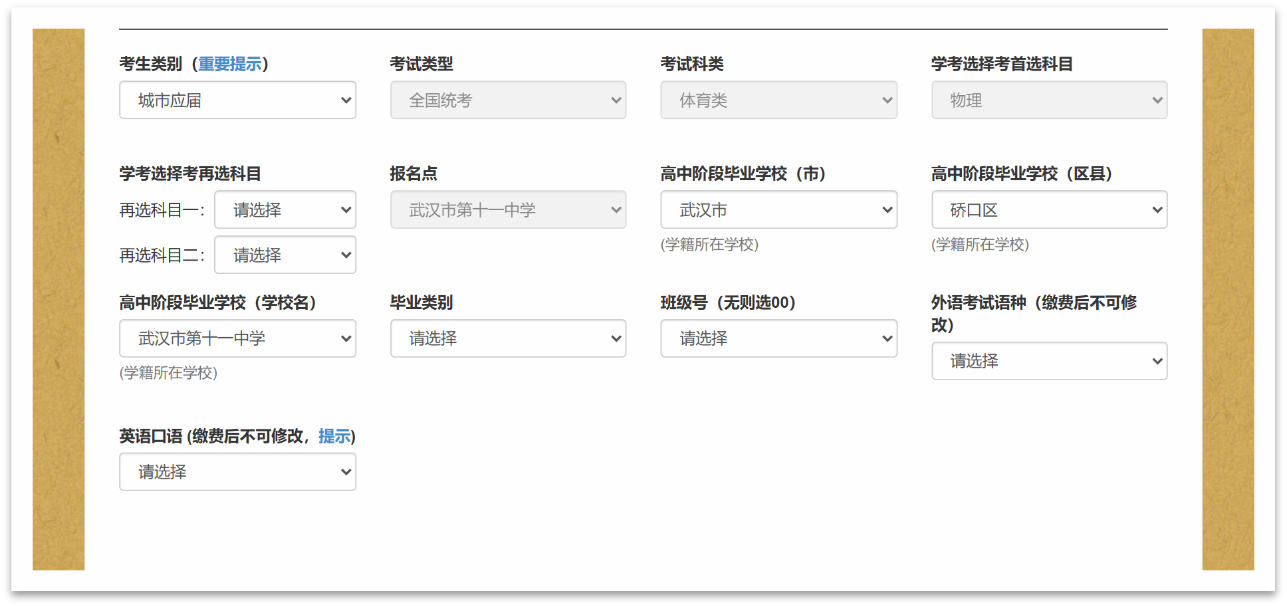Choose an option in 毕业类别 dropdown
This screenshot has height=606, width=1287.
click(x=508, y=338)
